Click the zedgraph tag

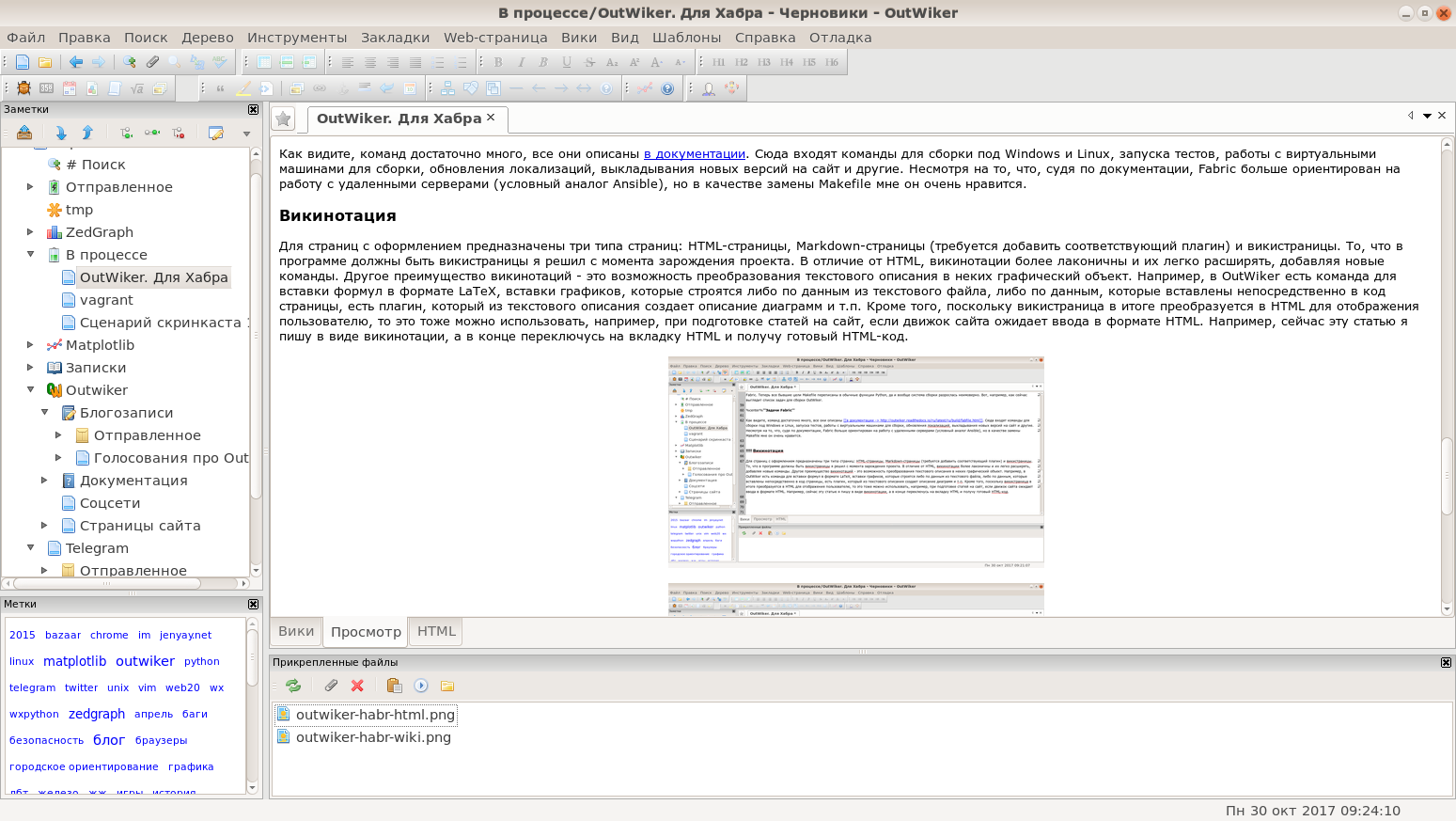[97, 714]
